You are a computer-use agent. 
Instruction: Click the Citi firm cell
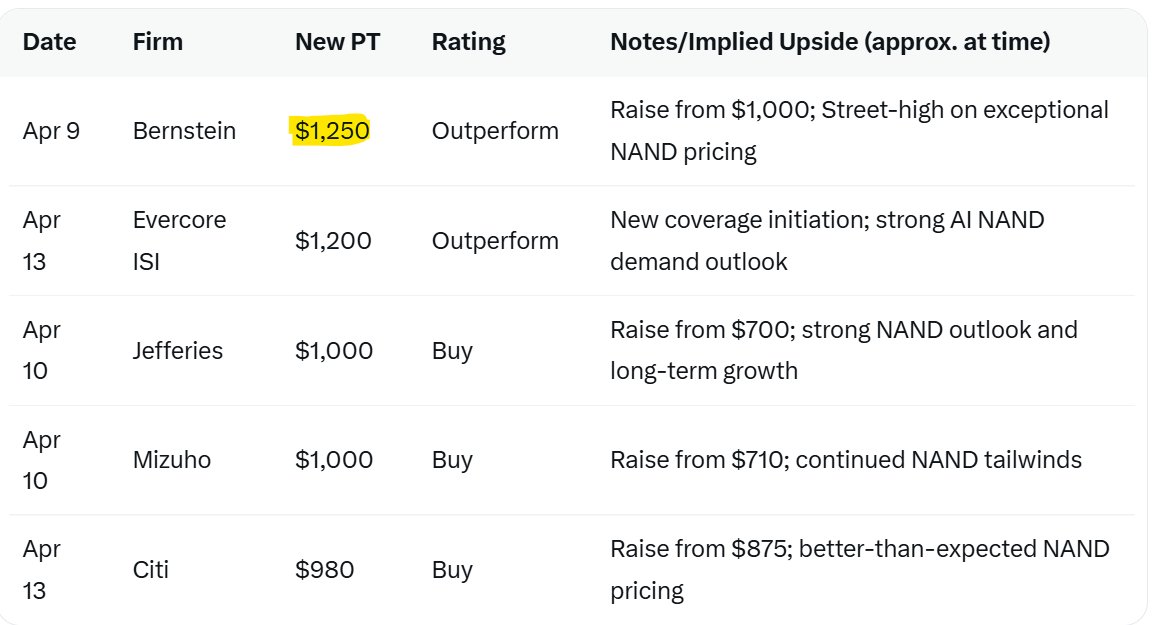point(151,570)
